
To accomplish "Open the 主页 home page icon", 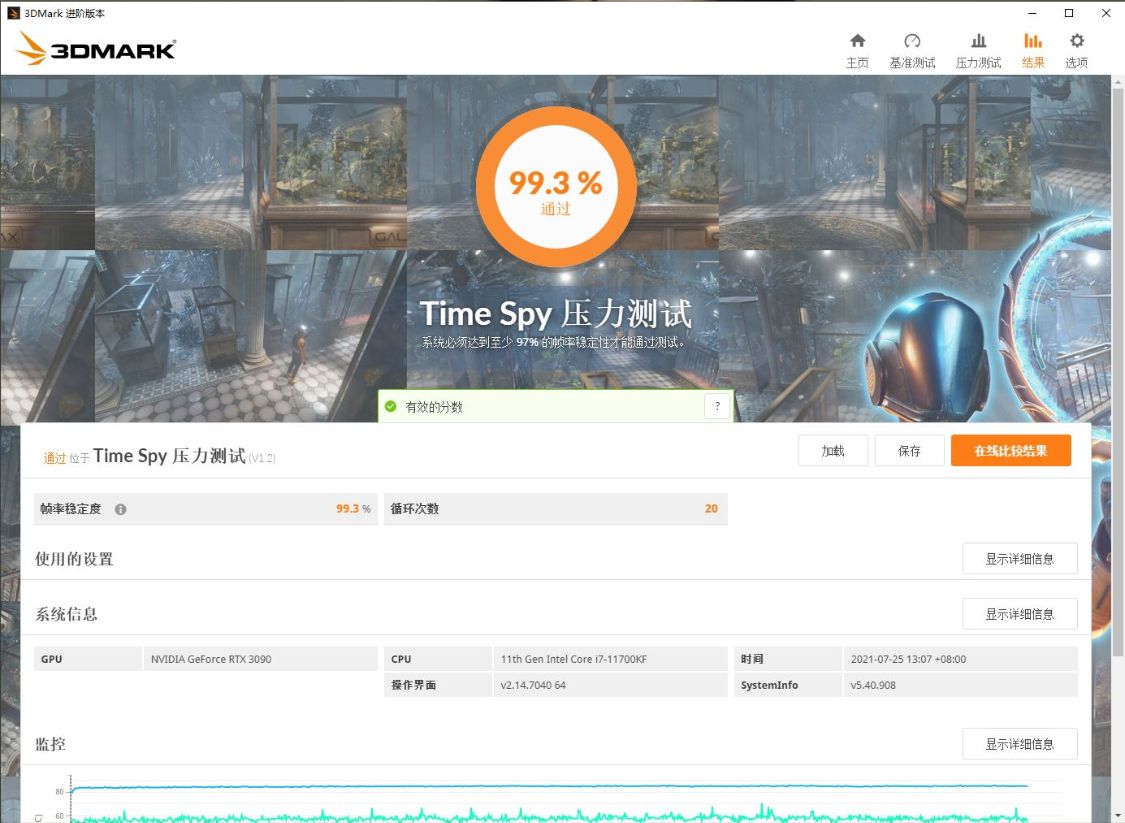I will [x=857, y=48].
